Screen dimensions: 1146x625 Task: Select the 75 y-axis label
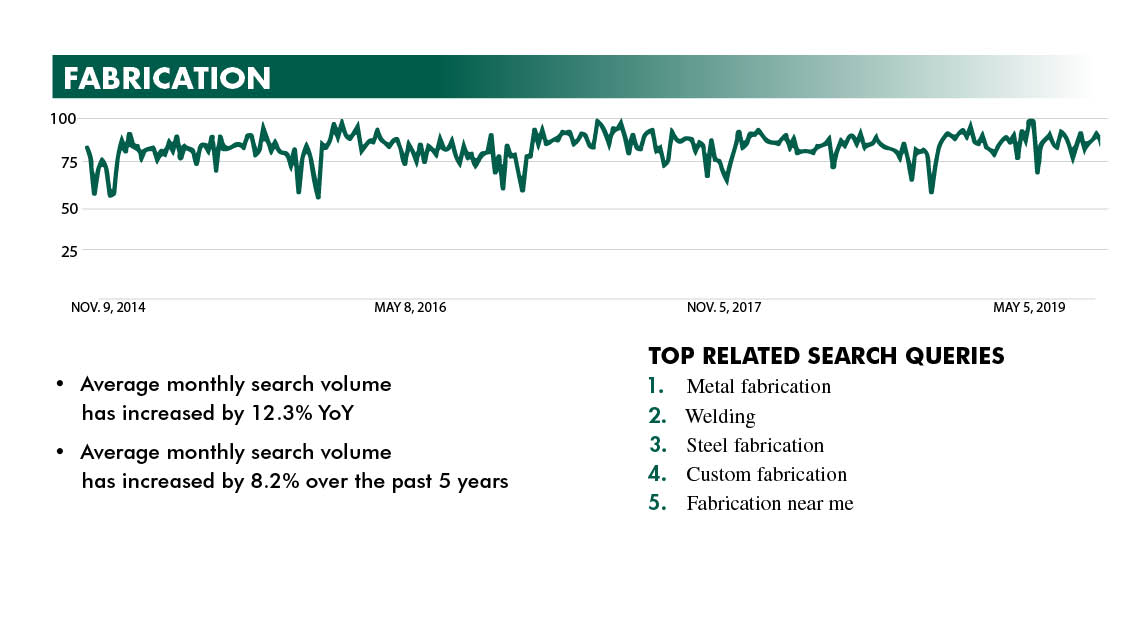pyautogui.click(x=69, y=163)
